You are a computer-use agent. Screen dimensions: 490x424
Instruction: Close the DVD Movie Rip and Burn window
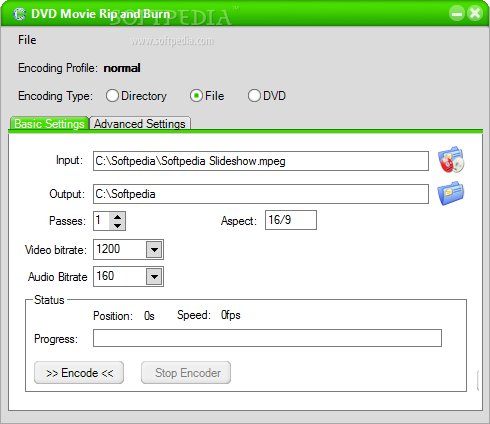click(475, 13)
